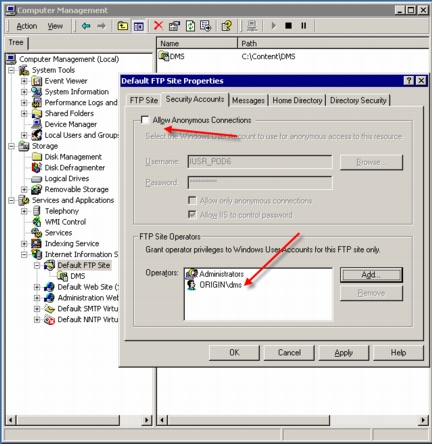This screenshot has height=446, width=433.
Task: Click the back arrow in the toolbar
Action: pyautogui.click(x=86, y=26)
